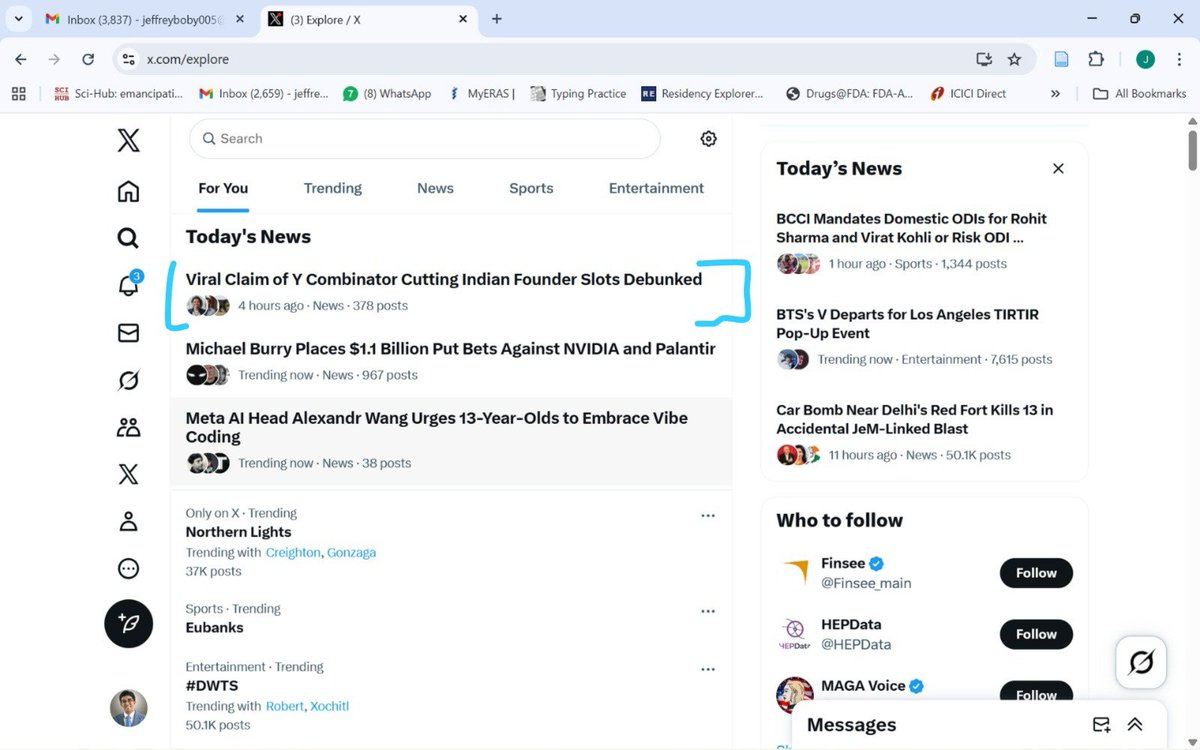Open BCCI Mandates Domestic ODIs story

coord(912,228)
